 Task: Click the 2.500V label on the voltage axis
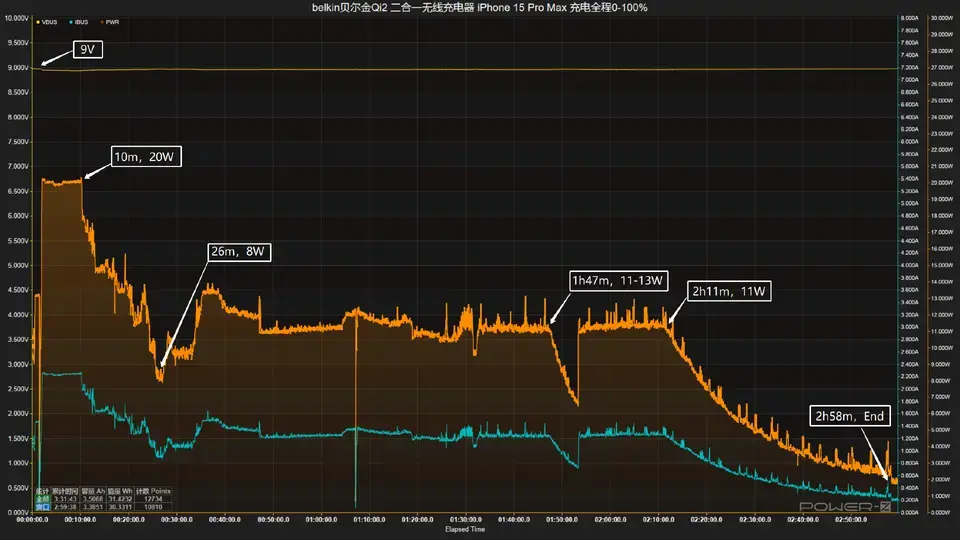click(18, 389)
